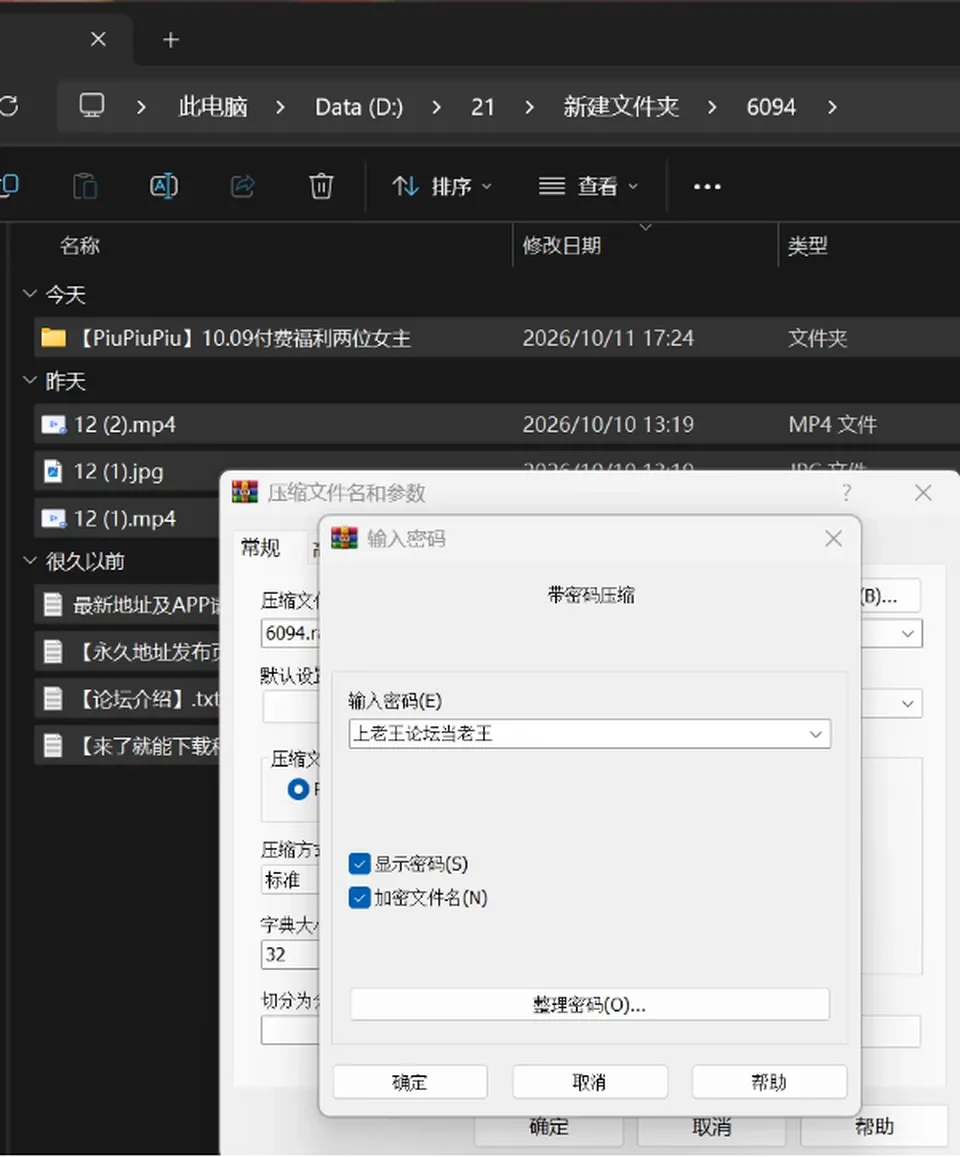This screenshot has width=960, height=1157.
Task: Click the 类型 column header
Action: pyautogui.click(x=808, y=246)
